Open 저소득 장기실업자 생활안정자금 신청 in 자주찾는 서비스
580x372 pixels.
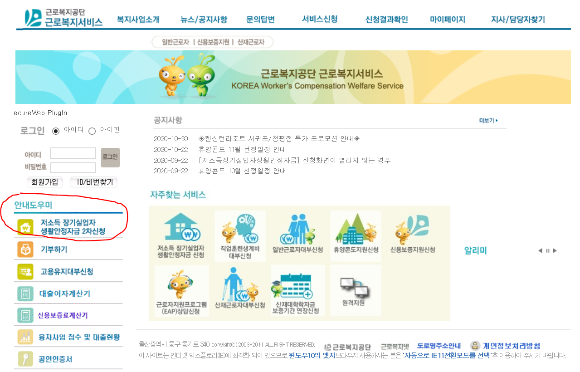(181, 236)
